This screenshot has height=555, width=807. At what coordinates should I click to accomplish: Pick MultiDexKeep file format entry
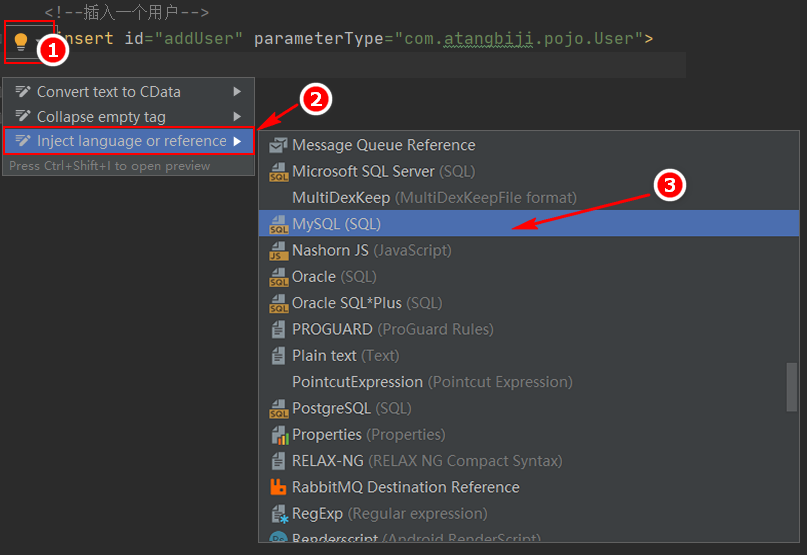pos(529,198)
